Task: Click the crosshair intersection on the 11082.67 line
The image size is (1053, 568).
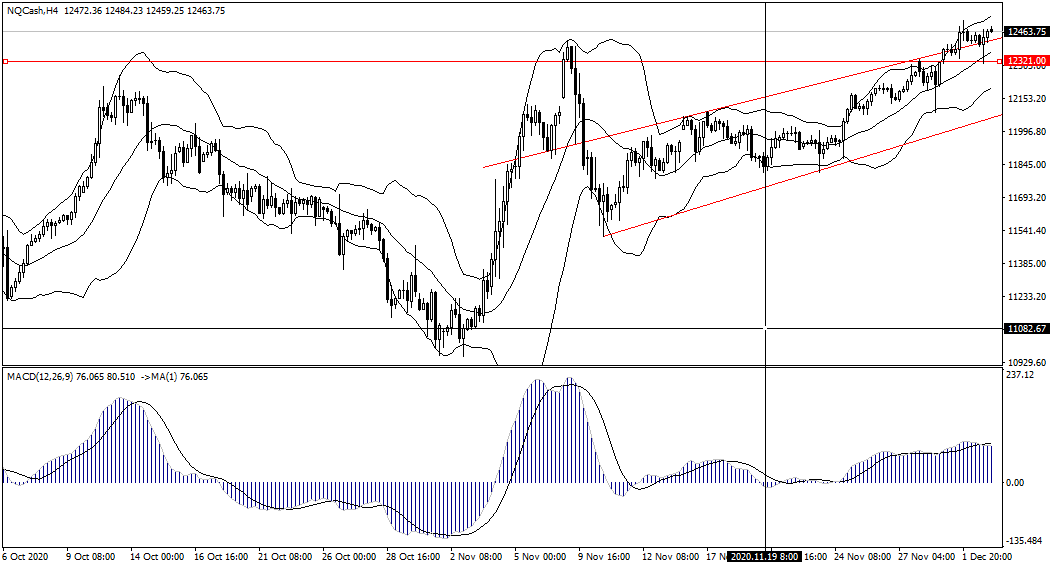Action: coord(765,328)
